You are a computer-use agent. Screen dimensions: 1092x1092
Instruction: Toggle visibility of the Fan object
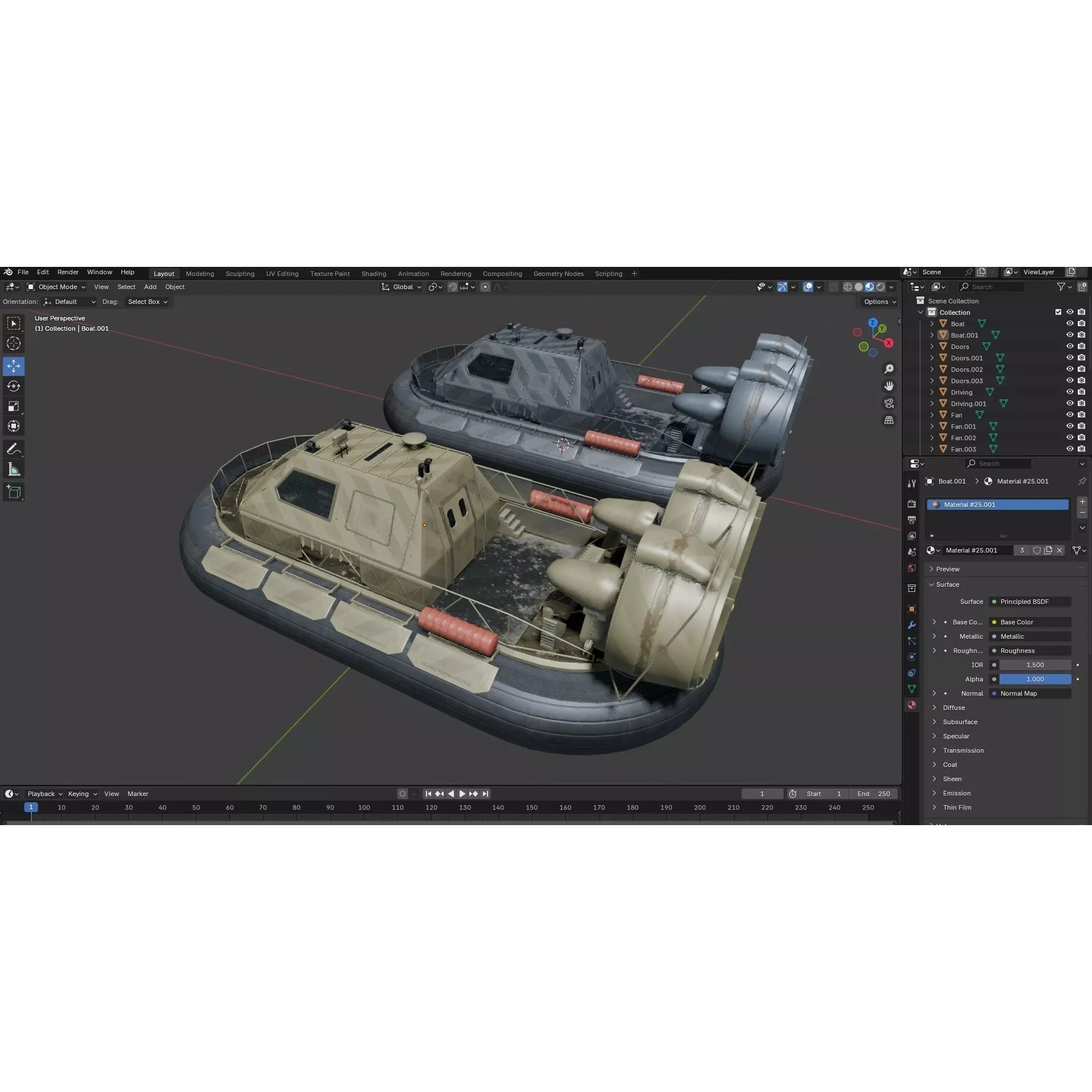[1069, 415]
